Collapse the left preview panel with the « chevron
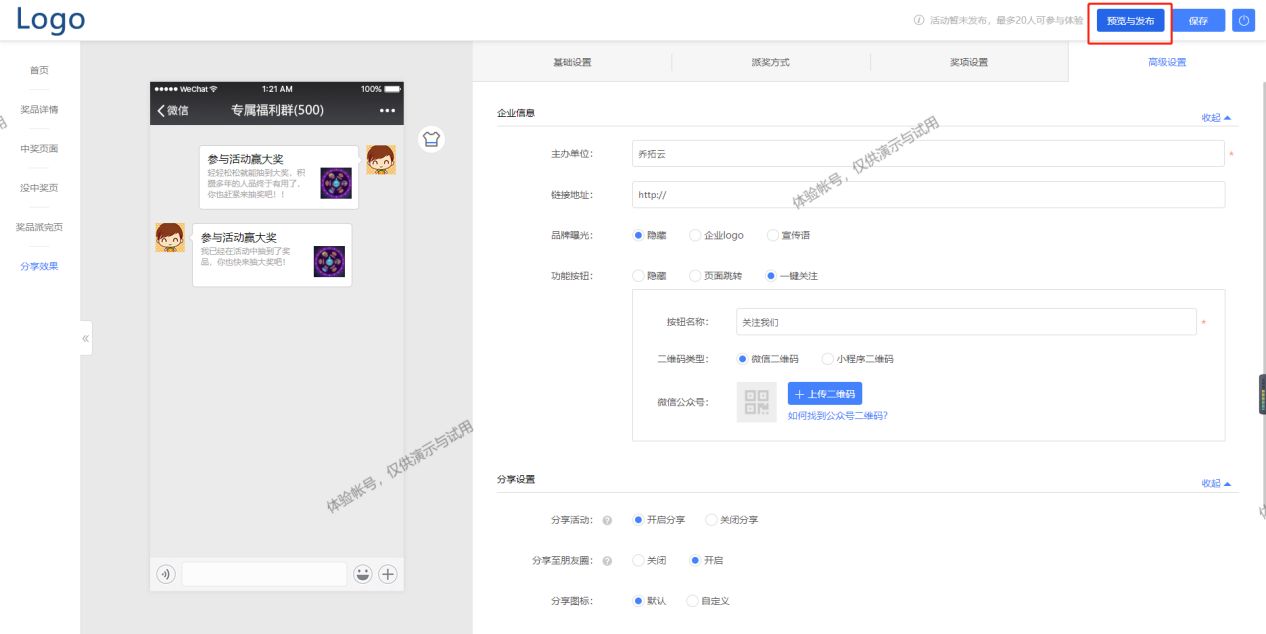The width and height of the screenshot is (1266, 634). 85,338
